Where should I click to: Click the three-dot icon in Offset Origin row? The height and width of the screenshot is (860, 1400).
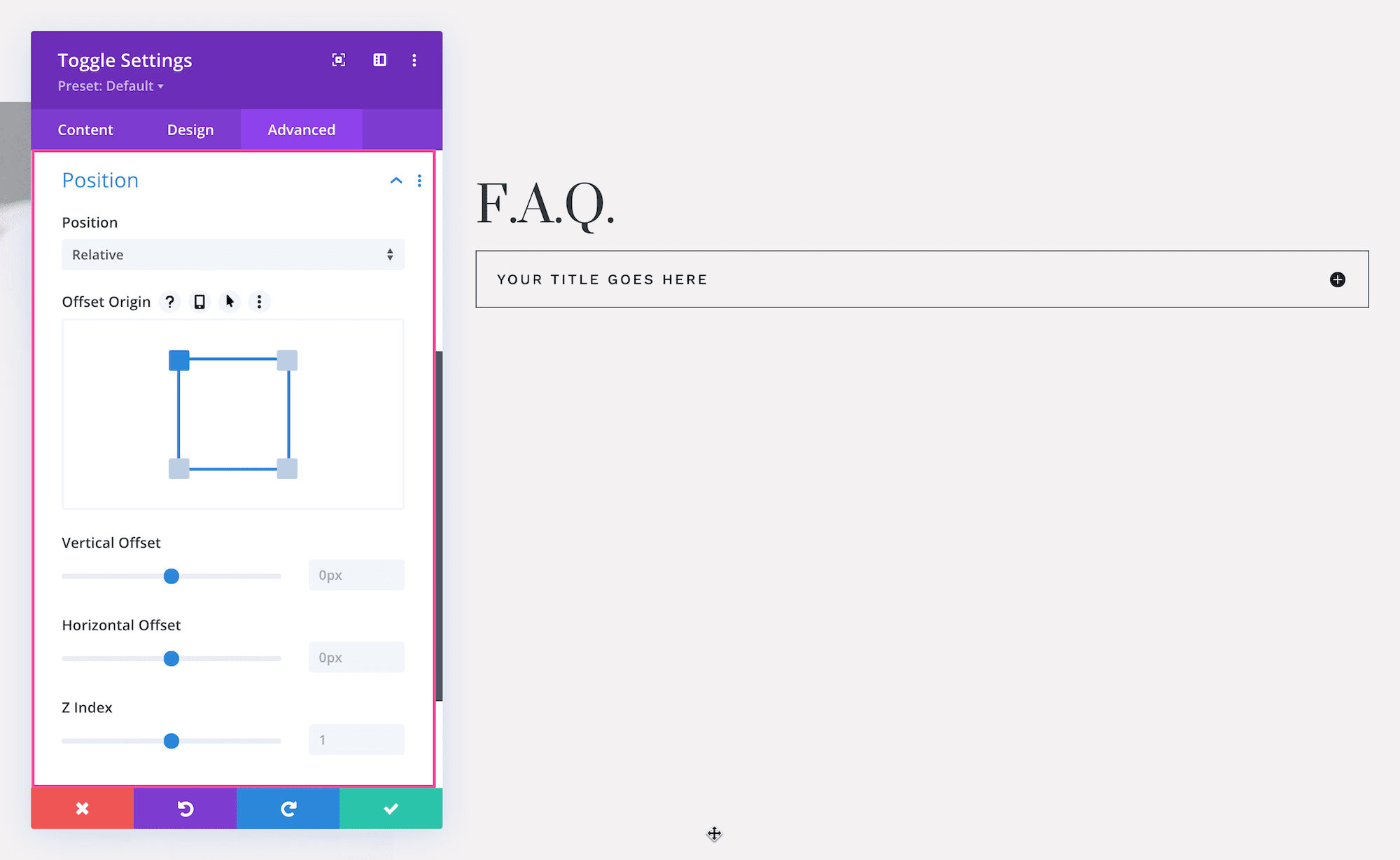click(x=257, y=301)
